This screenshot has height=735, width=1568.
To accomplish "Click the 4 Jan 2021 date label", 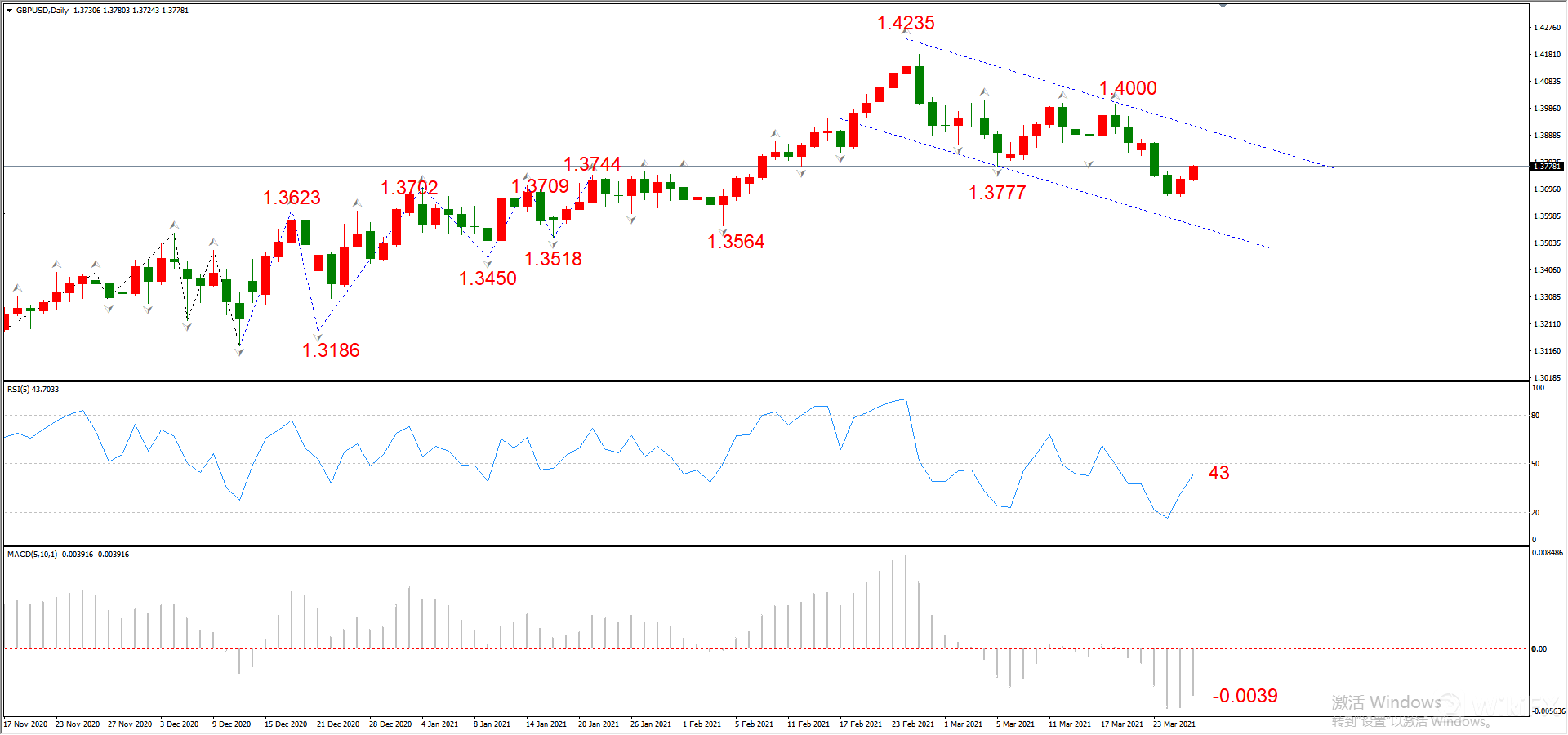I will point(441,724).
